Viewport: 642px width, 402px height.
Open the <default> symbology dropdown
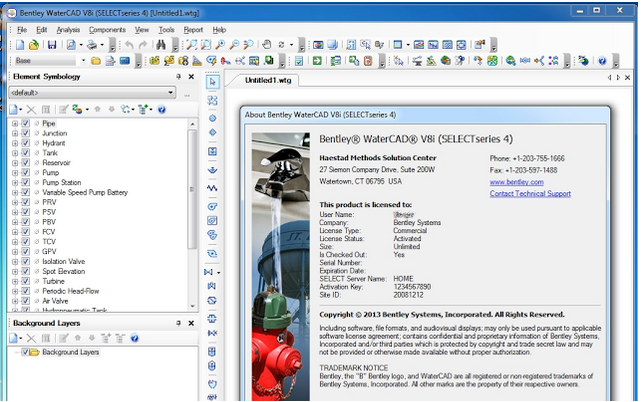coord(170,93)
